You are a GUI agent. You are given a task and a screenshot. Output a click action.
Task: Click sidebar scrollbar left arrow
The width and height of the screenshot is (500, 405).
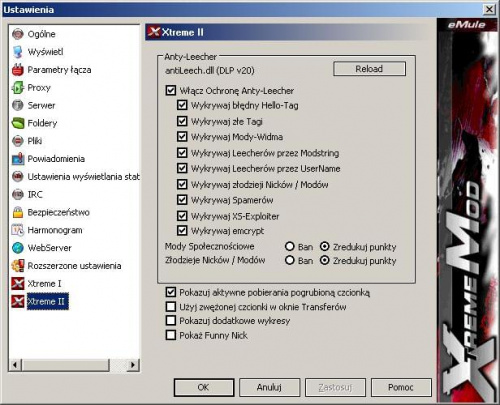tap(15, 365)
